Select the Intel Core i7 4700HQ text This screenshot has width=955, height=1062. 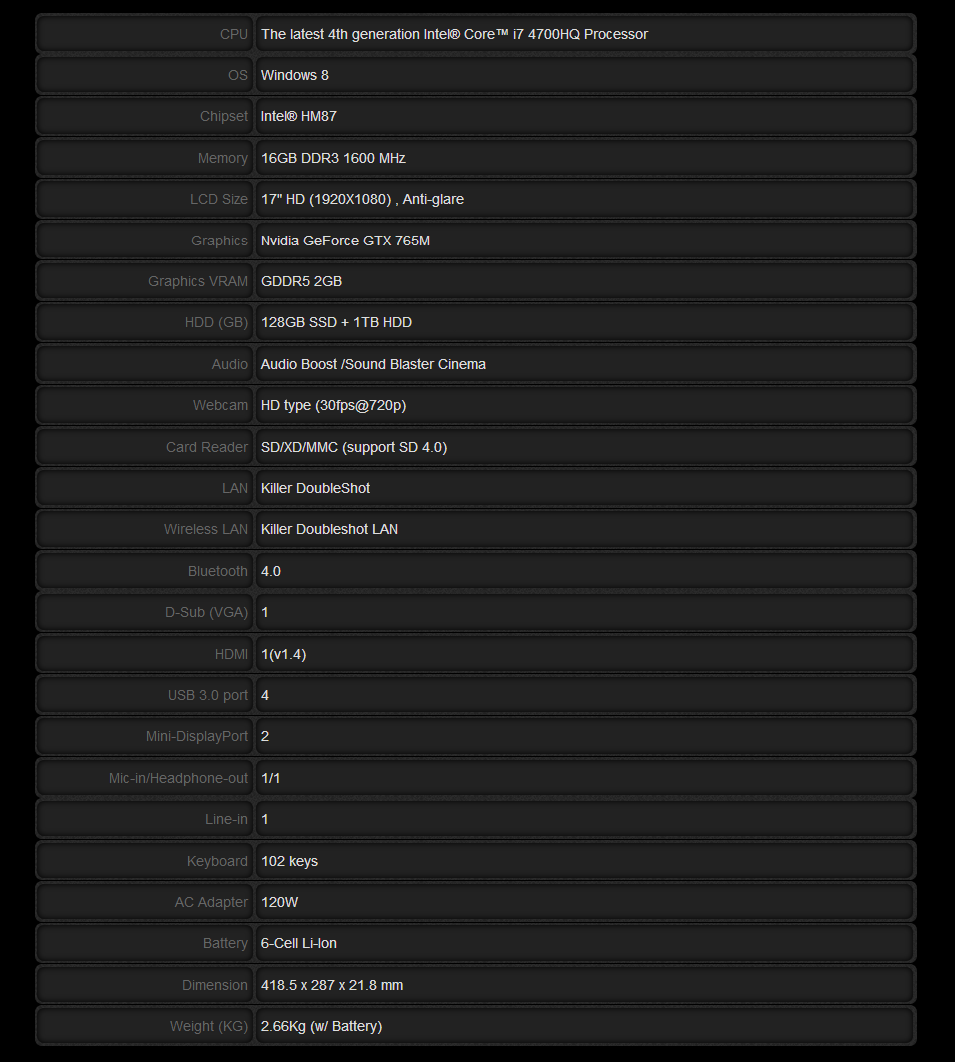point(454,34)
